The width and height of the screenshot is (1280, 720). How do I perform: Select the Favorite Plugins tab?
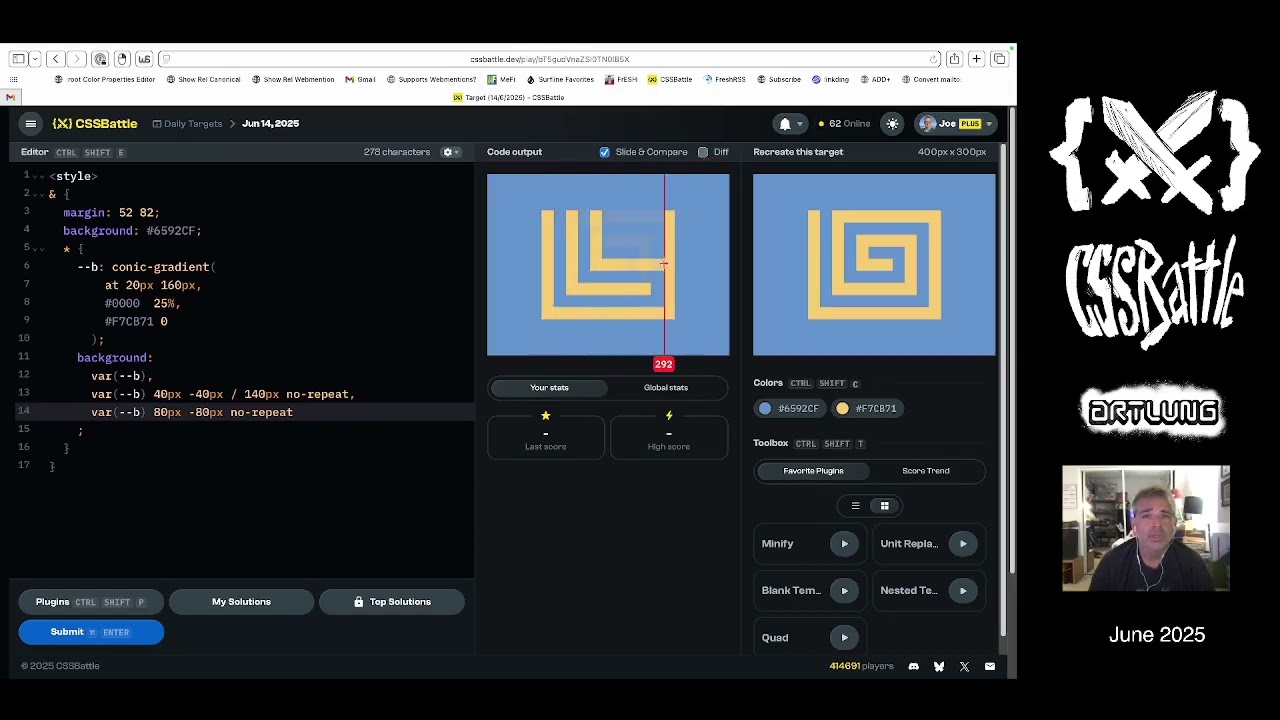point(813,471)
